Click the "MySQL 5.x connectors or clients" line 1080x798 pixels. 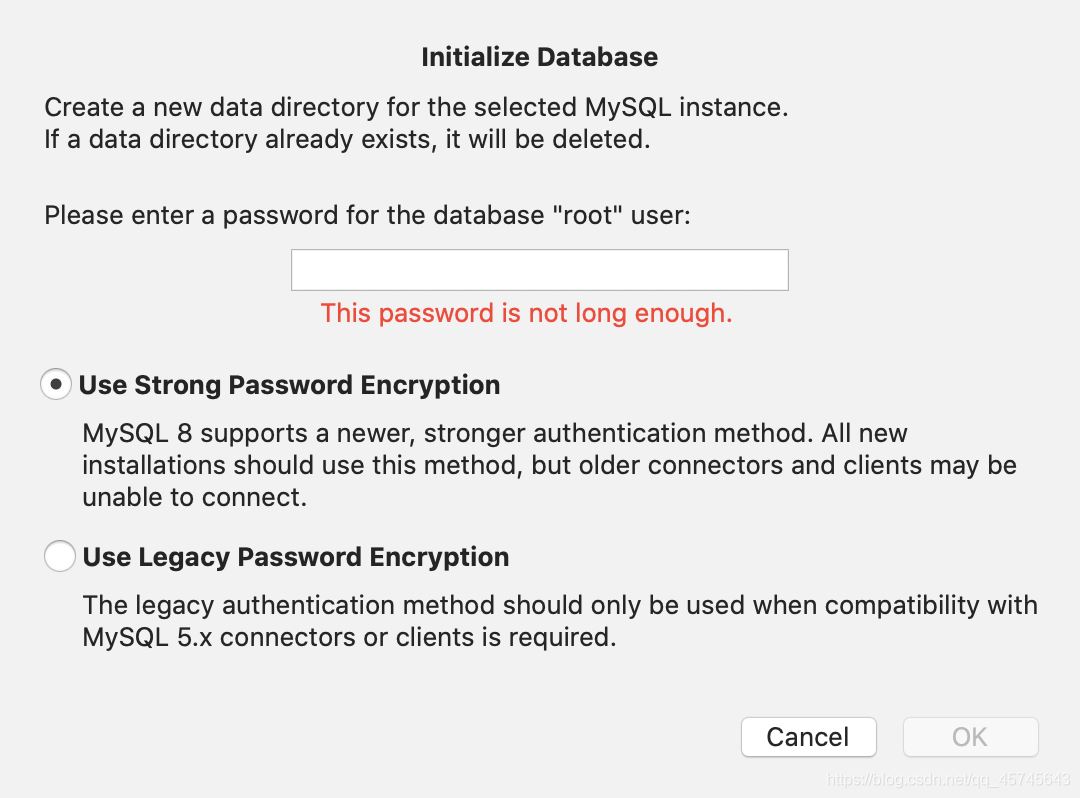pos(349,637)
